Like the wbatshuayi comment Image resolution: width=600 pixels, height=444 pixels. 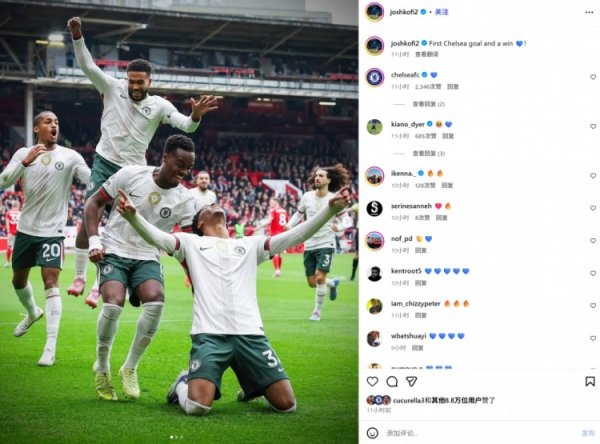[x=593, y=338]
